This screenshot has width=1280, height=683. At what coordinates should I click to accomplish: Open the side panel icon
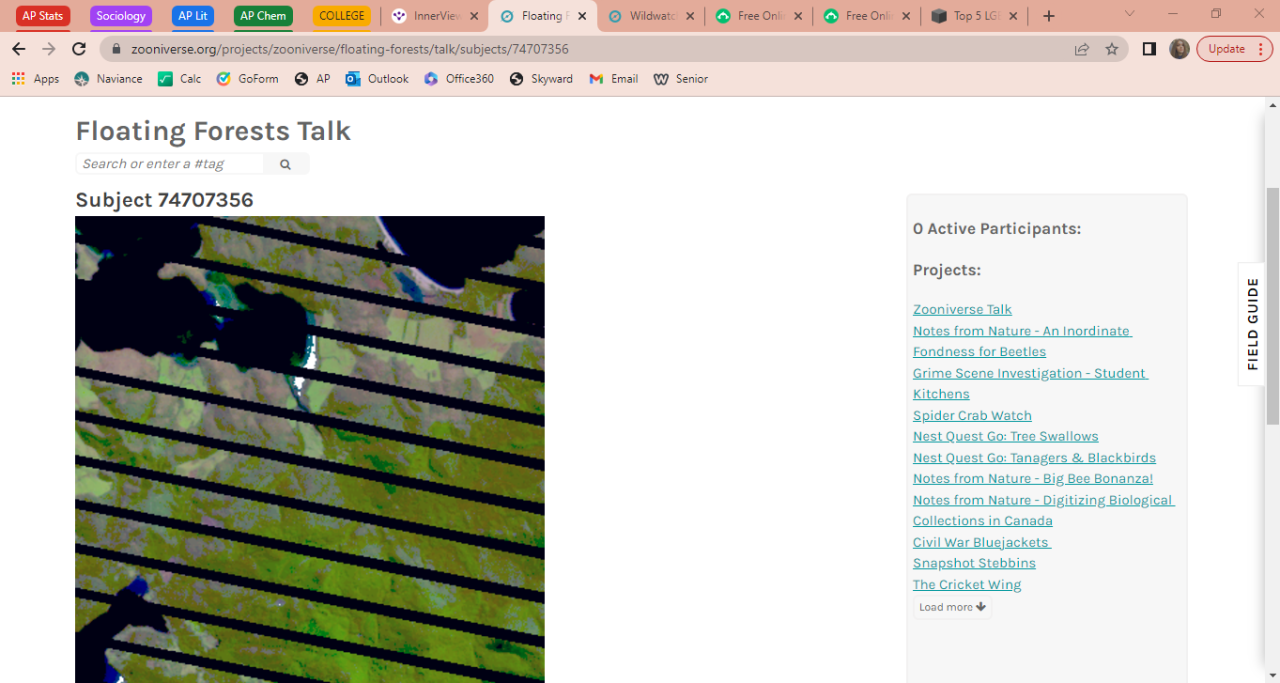pos(1149,49)
